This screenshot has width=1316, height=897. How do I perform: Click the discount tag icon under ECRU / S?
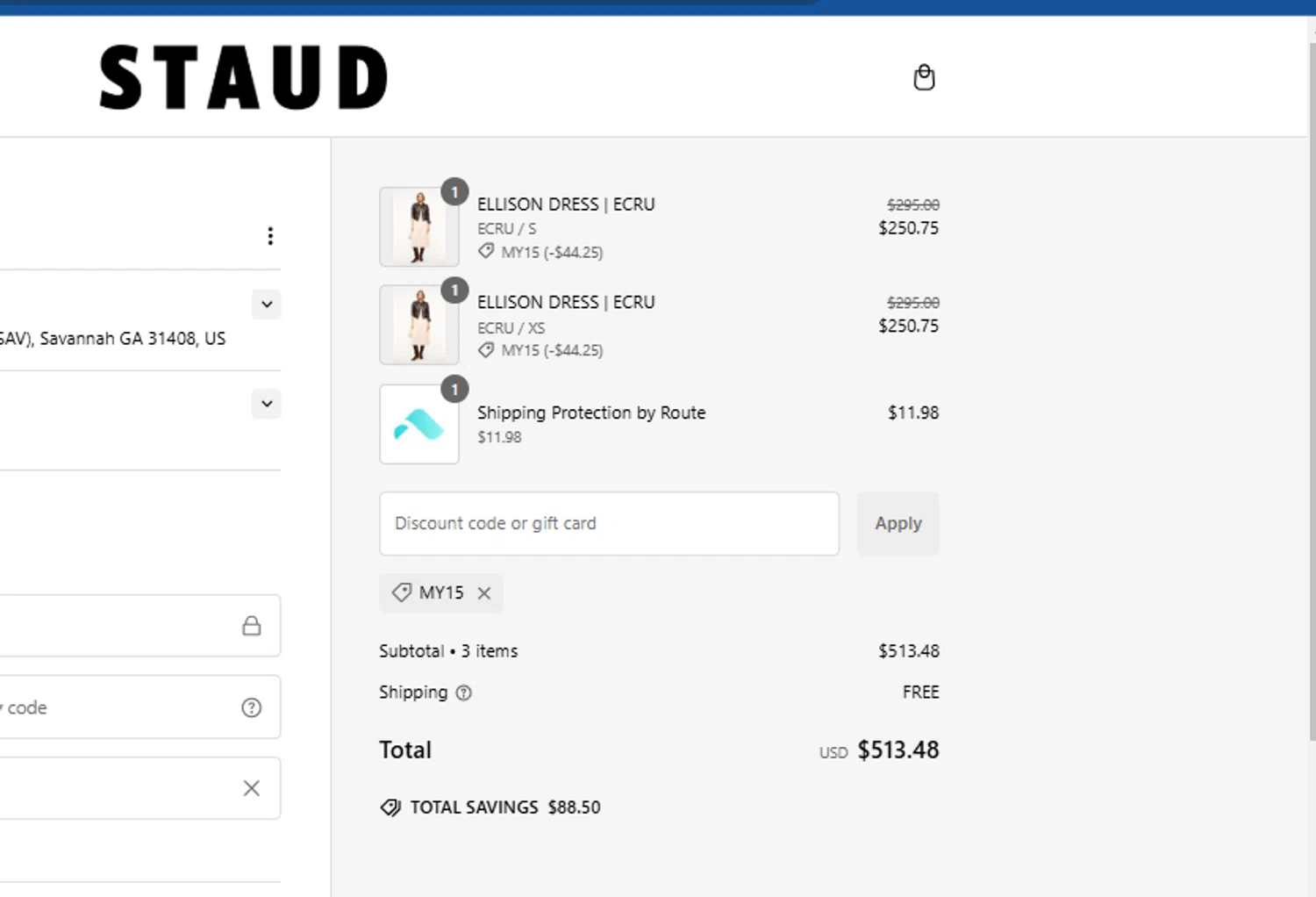[486, 252]
